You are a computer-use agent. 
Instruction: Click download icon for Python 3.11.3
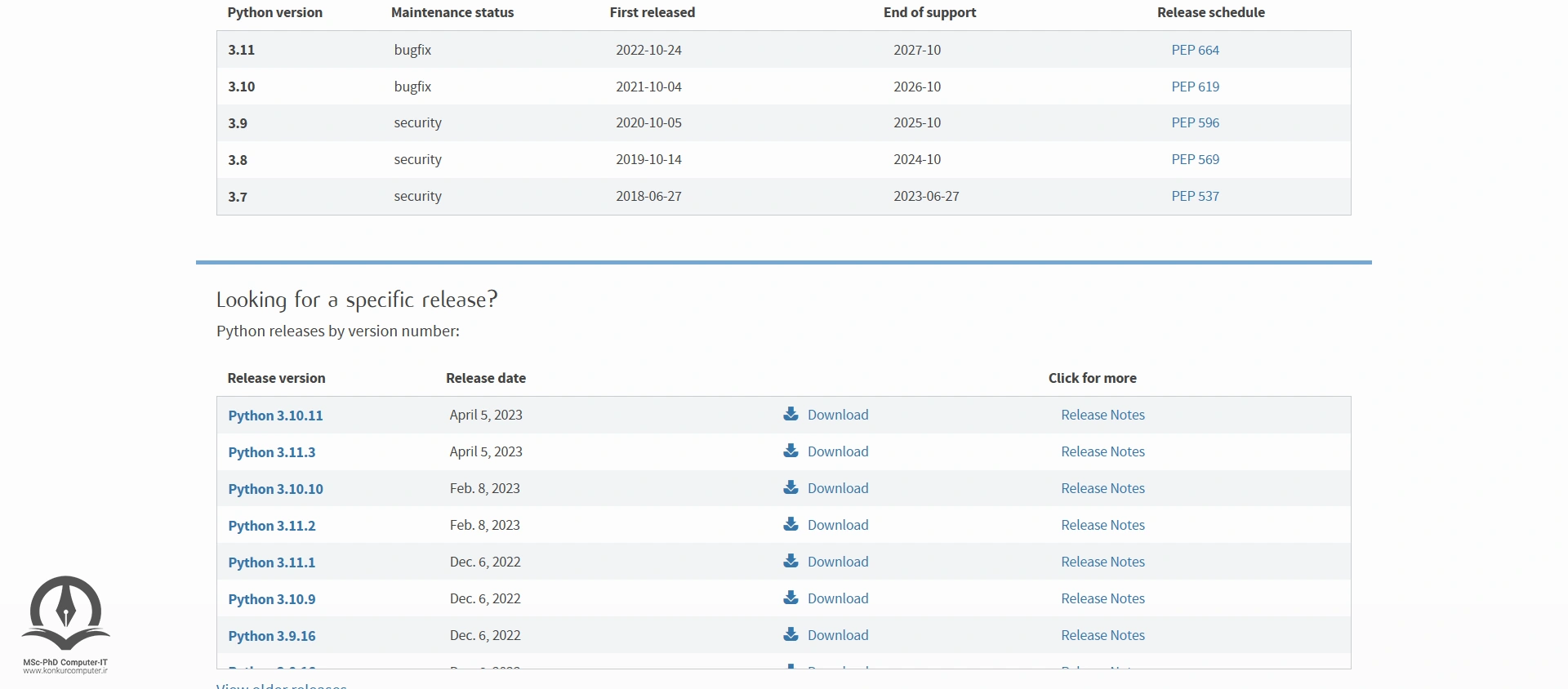point(791,451)
